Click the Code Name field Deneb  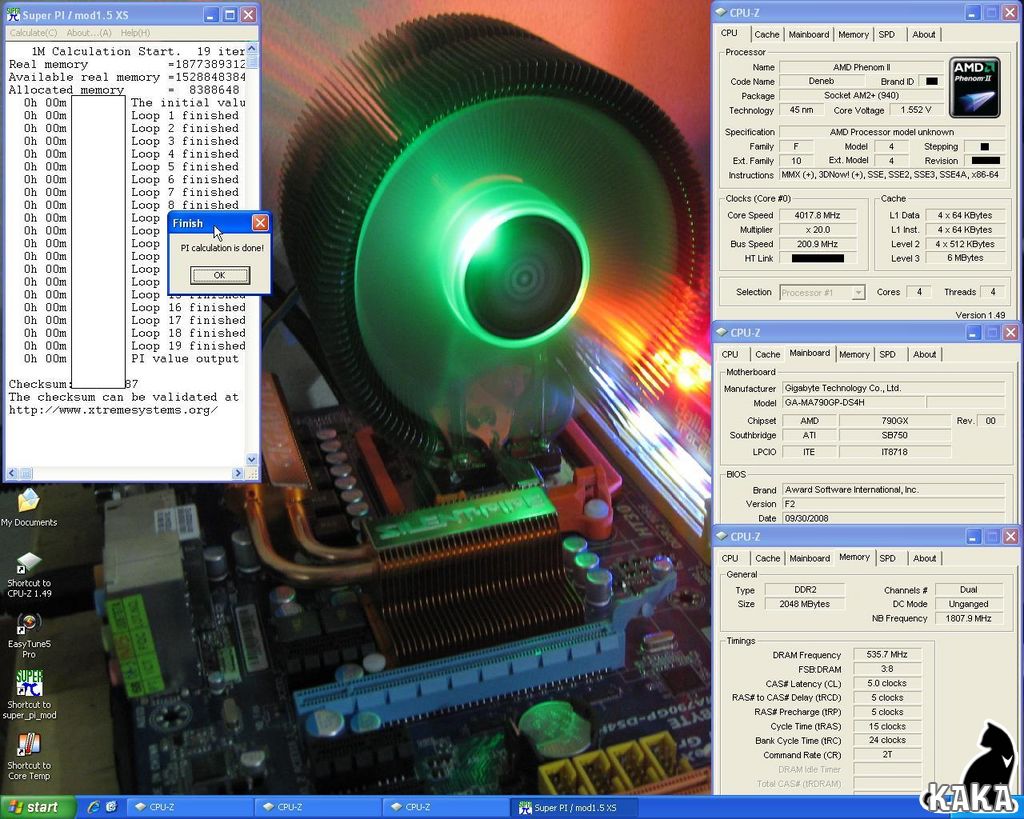tap(821, 82)
